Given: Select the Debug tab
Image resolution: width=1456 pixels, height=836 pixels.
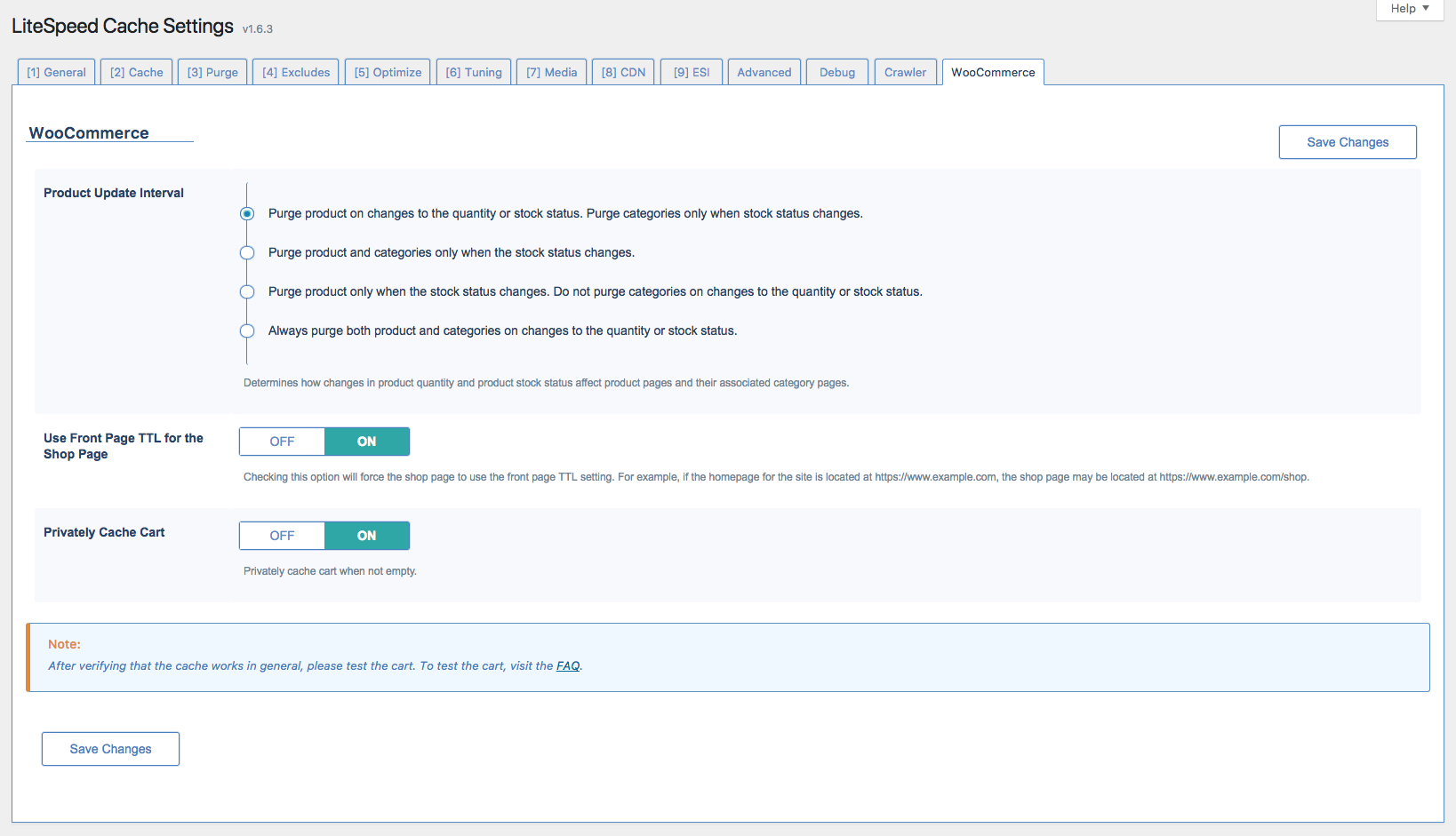Looking at the screenshot, I should click(836, 72).
